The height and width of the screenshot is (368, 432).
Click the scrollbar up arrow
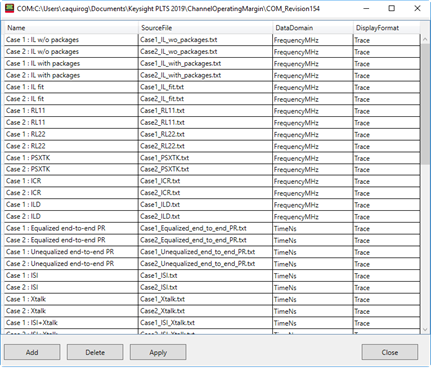click(x=425, y=39)
